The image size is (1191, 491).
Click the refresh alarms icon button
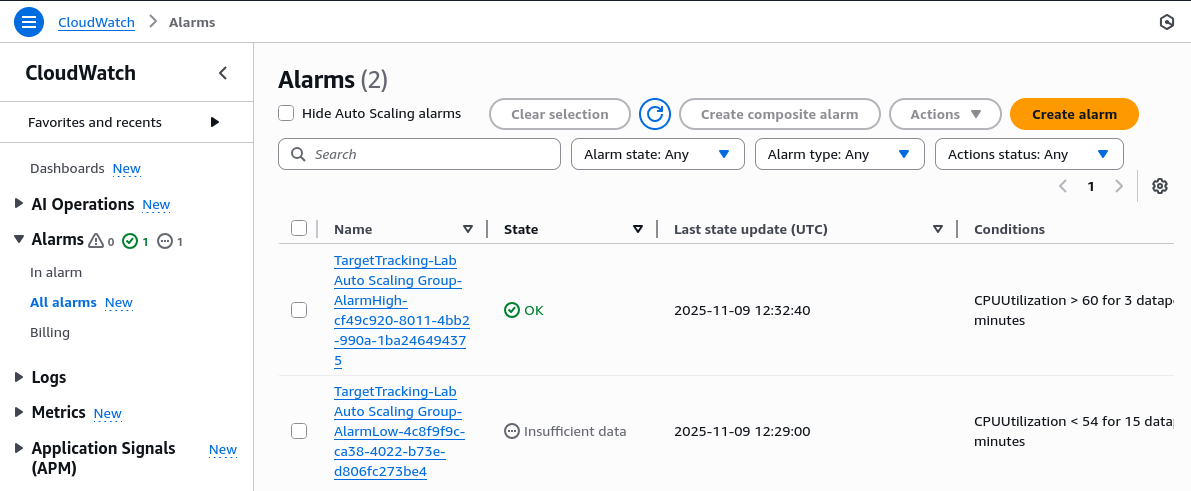pos(655,114)
